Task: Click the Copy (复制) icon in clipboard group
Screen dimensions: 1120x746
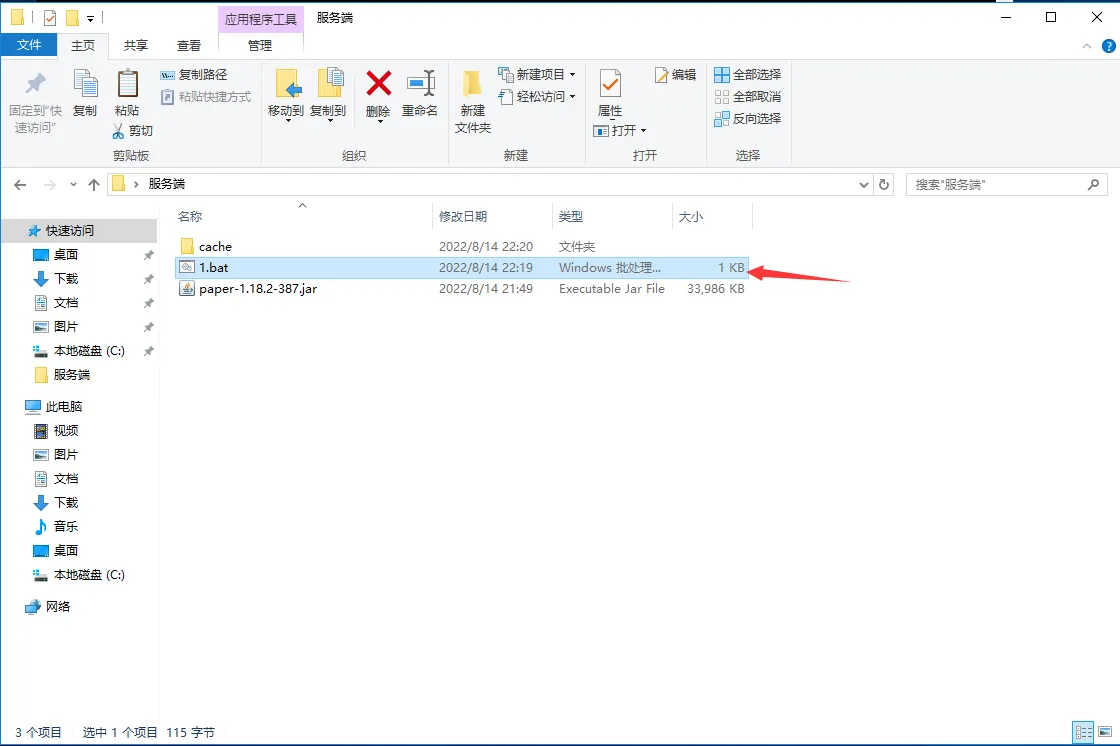Action: click(85, 85)
